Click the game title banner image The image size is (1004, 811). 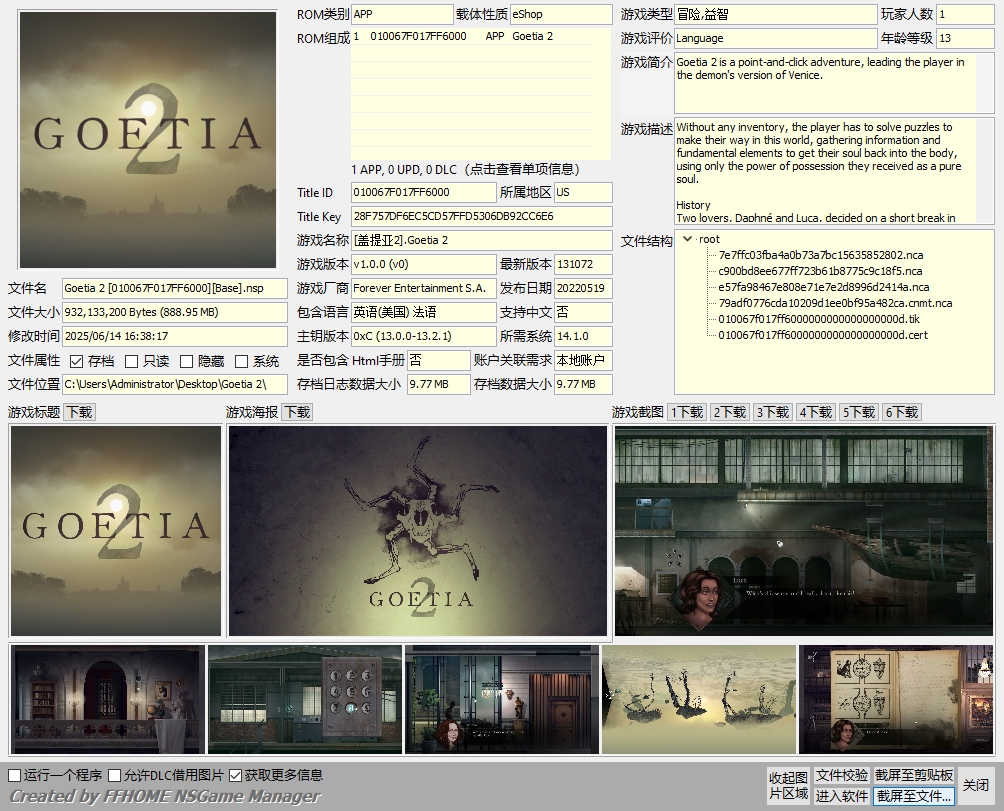tap(116, 531)
